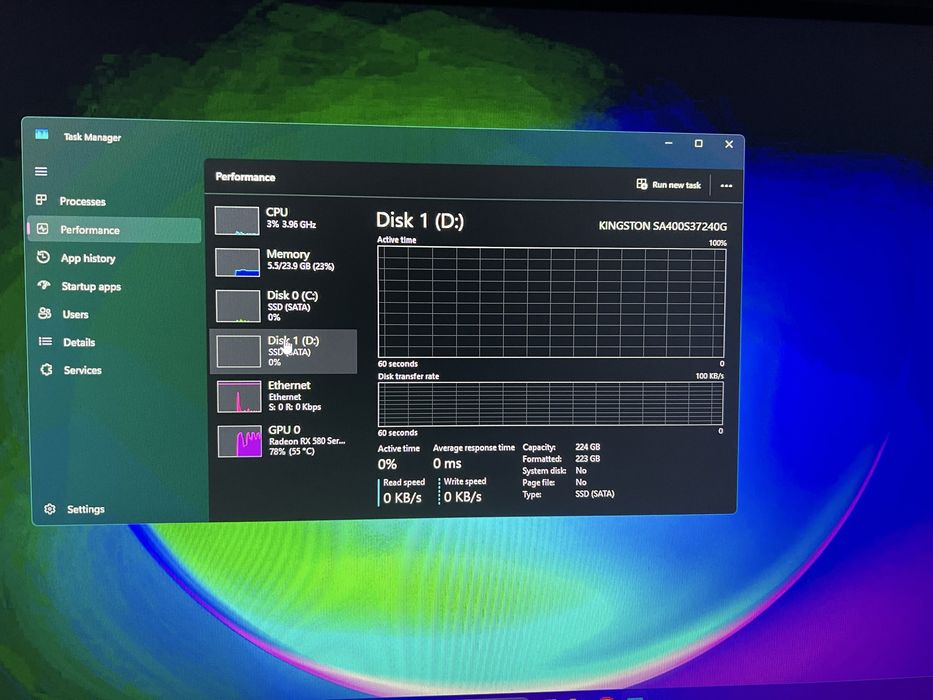Select the Ethernet graph thumbnail
933x700 pixels.
[239, 397]
